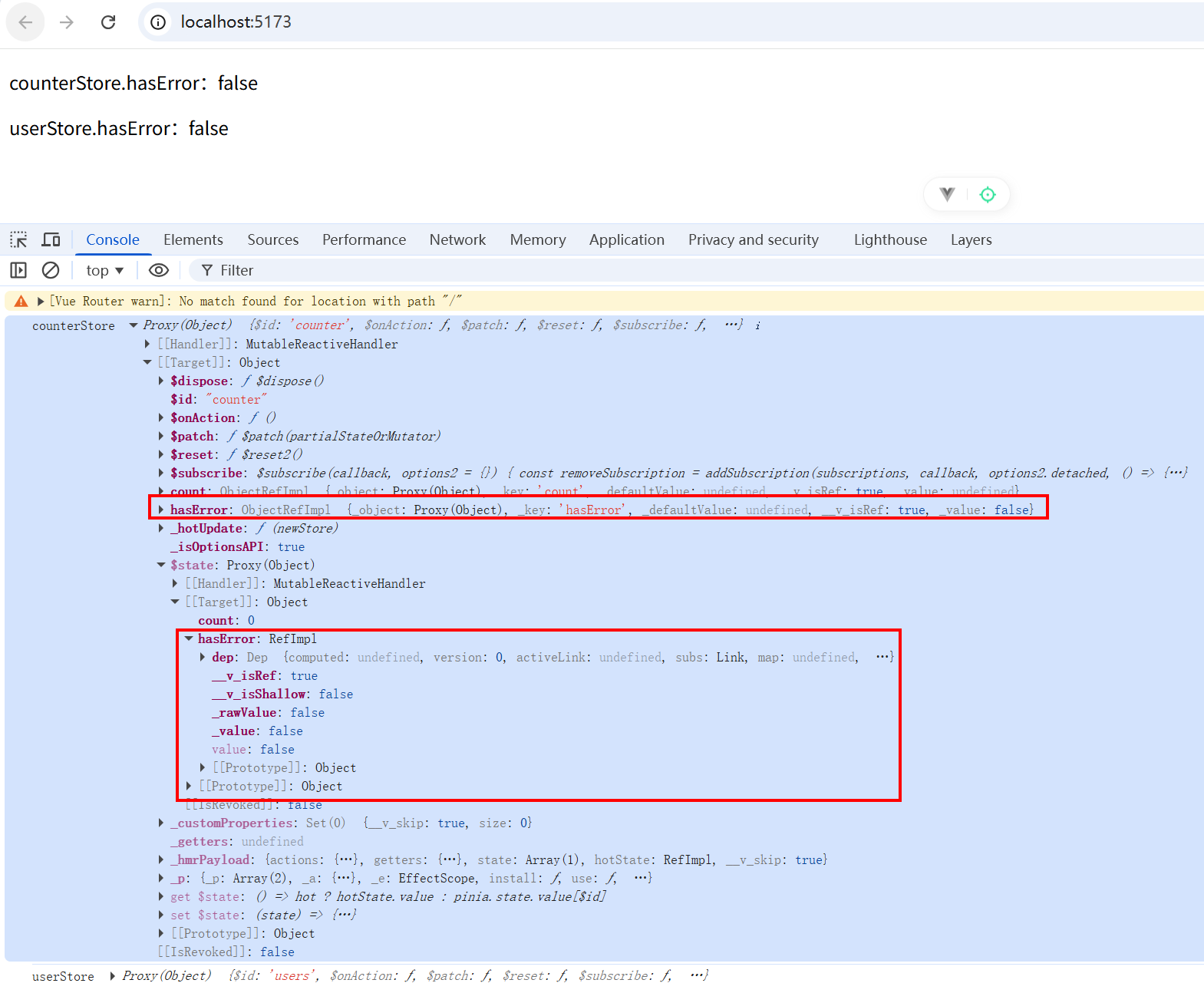
Task: Open the Layers tab
Action: [x=971, y=240]
